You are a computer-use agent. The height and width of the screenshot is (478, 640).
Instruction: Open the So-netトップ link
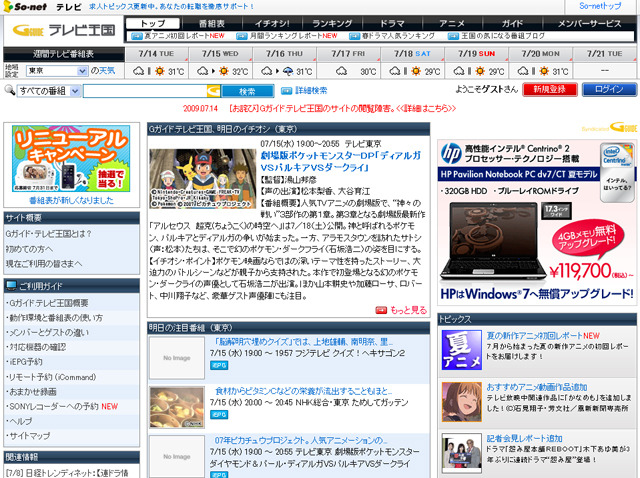pyautogui.click(x=600, y=6)
